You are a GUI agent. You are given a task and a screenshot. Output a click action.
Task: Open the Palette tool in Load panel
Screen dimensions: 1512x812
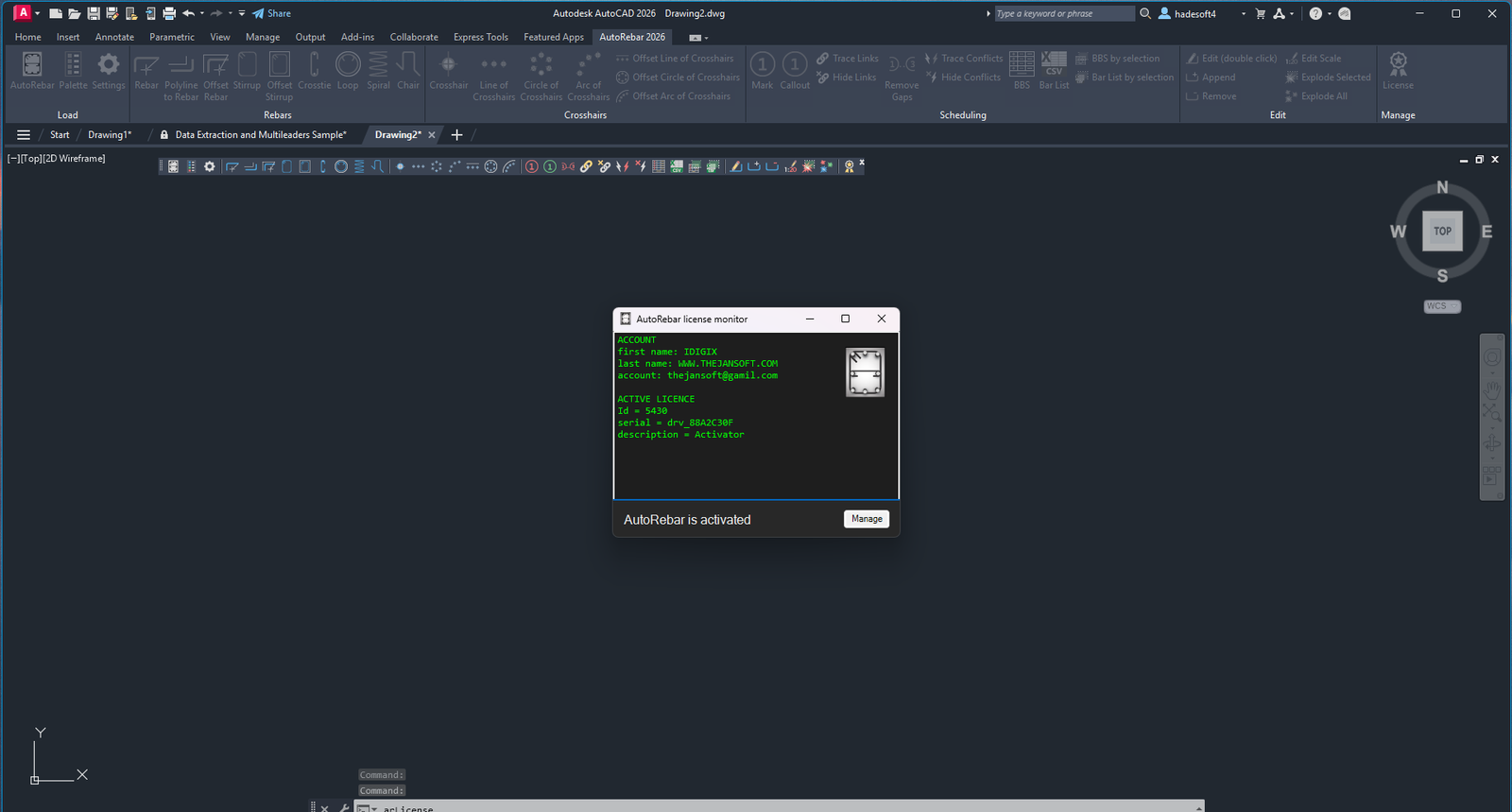(73, 72)
